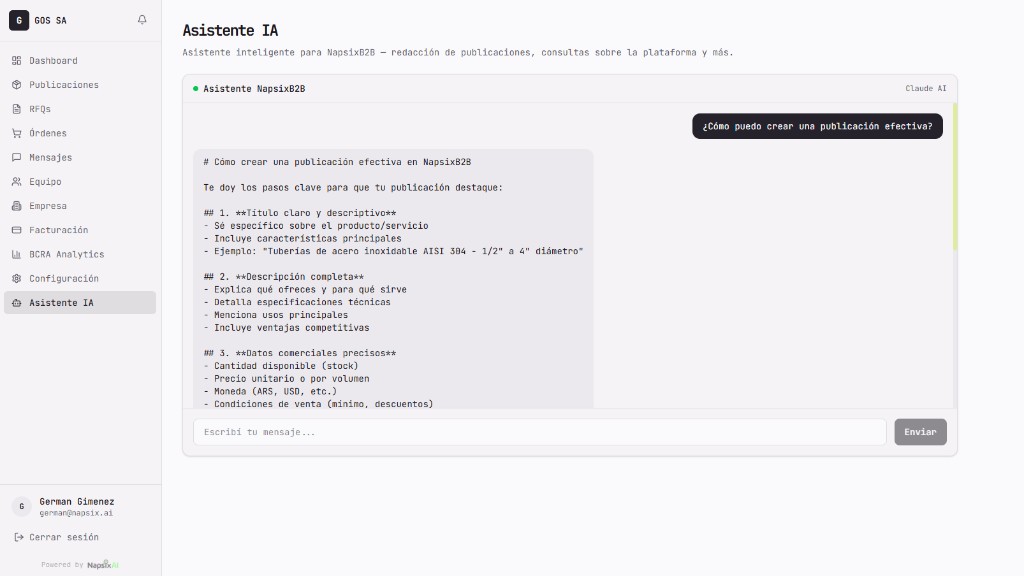The image size is (1024, 576).
Task: Click the Escribí tu mensaje input field
Action: click(538, 432)
